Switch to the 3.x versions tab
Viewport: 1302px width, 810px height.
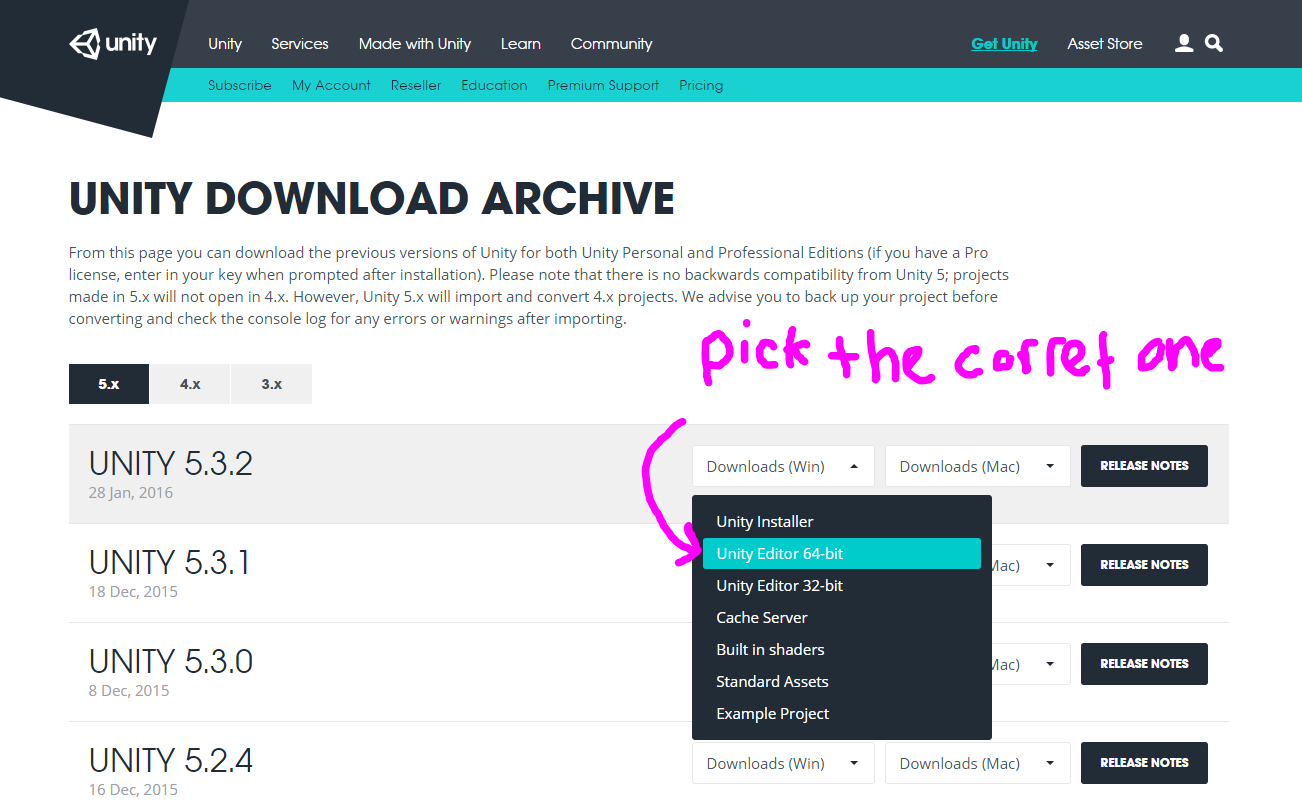[x=270, y=383]
